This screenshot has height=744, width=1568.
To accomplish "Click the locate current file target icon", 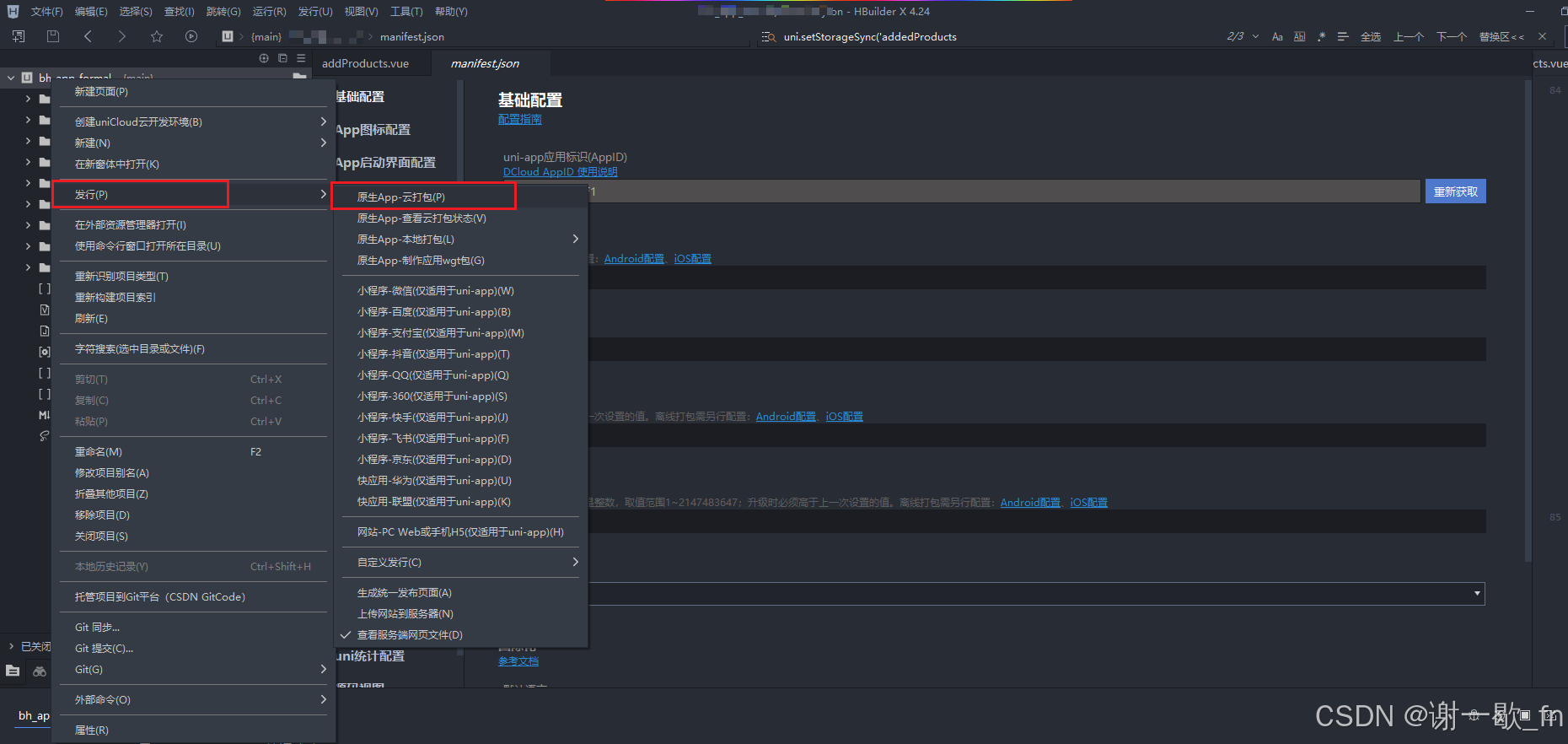I will [x=264, y=58].
